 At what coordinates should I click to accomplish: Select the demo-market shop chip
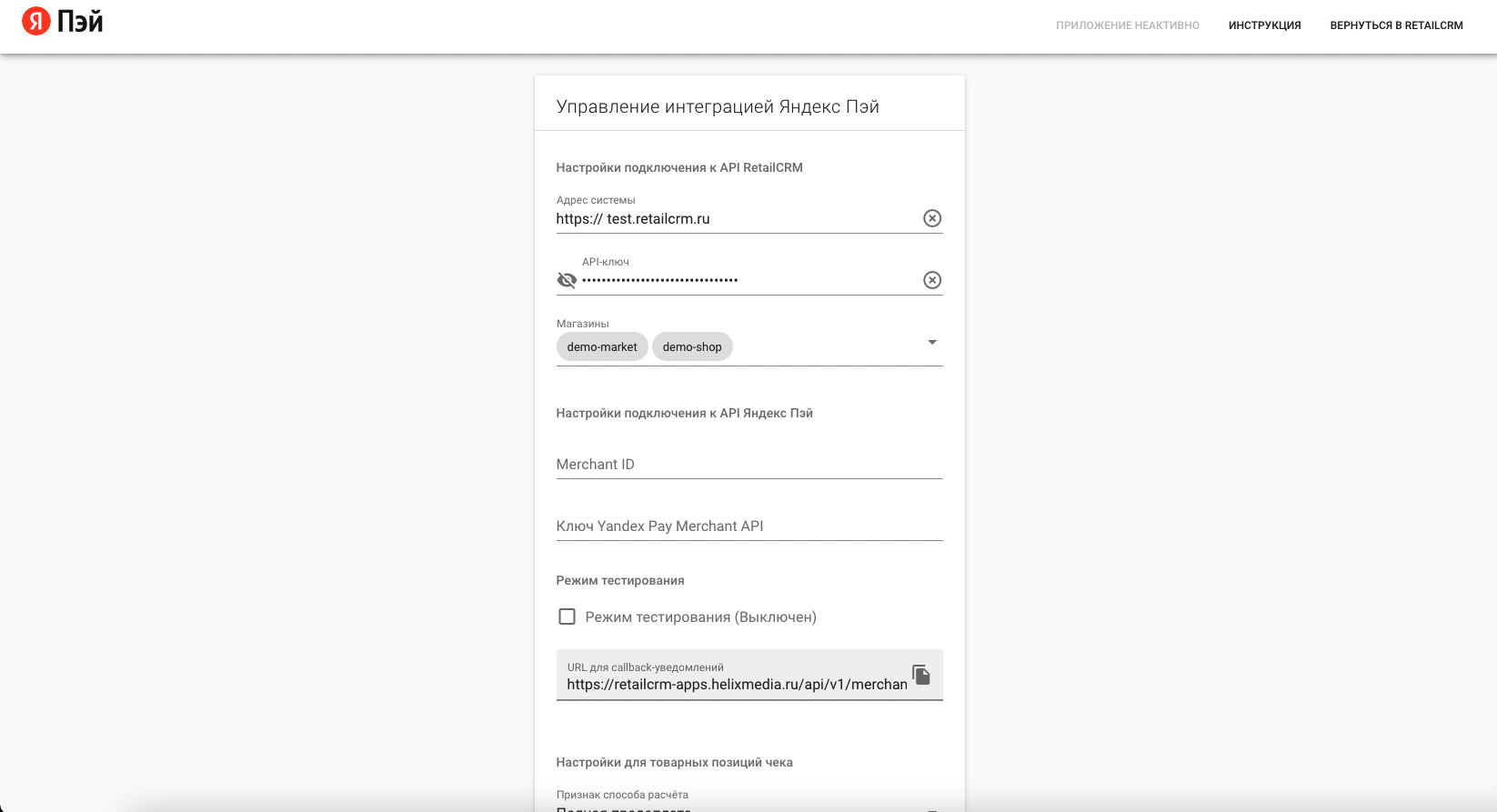point(602,346)
